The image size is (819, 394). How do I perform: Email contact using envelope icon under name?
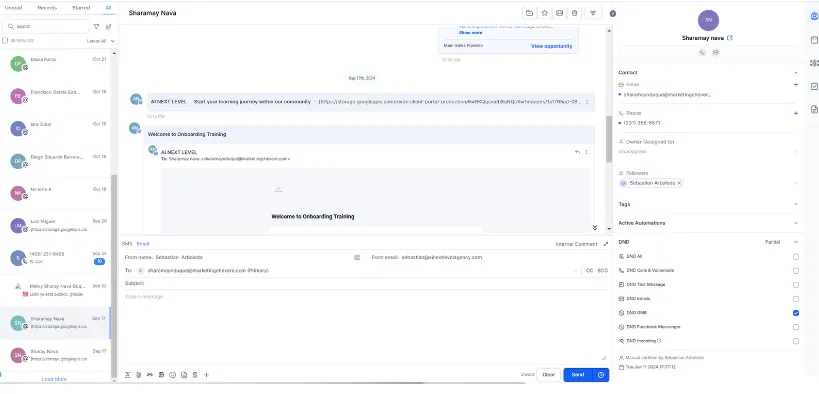[x=716, y=52]
